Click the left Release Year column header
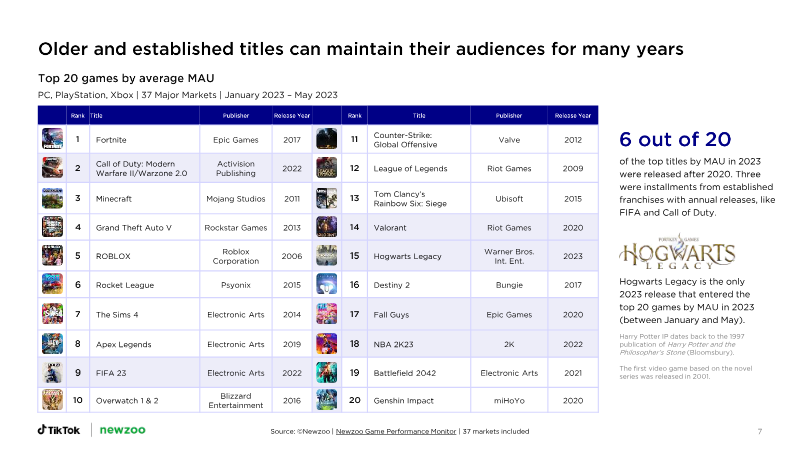 293,115
